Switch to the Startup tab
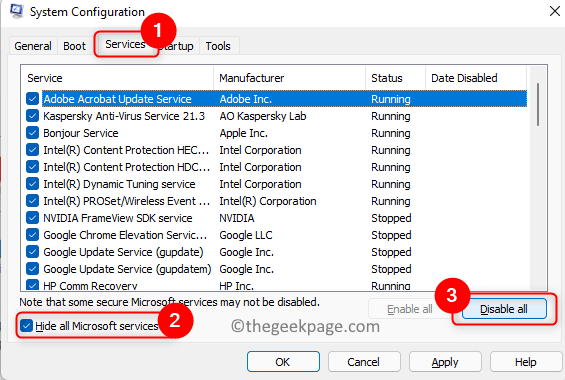The image size is (565, 380). pyautogui.click(x=178, y=46)
